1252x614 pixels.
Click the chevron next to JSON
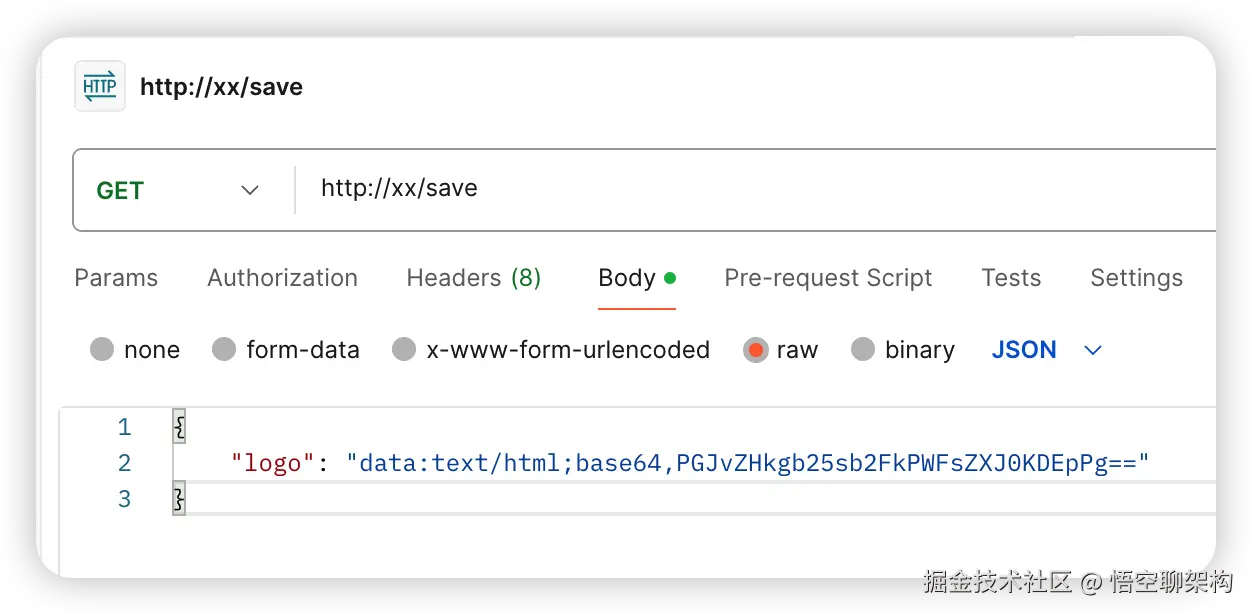[1093, 350]
